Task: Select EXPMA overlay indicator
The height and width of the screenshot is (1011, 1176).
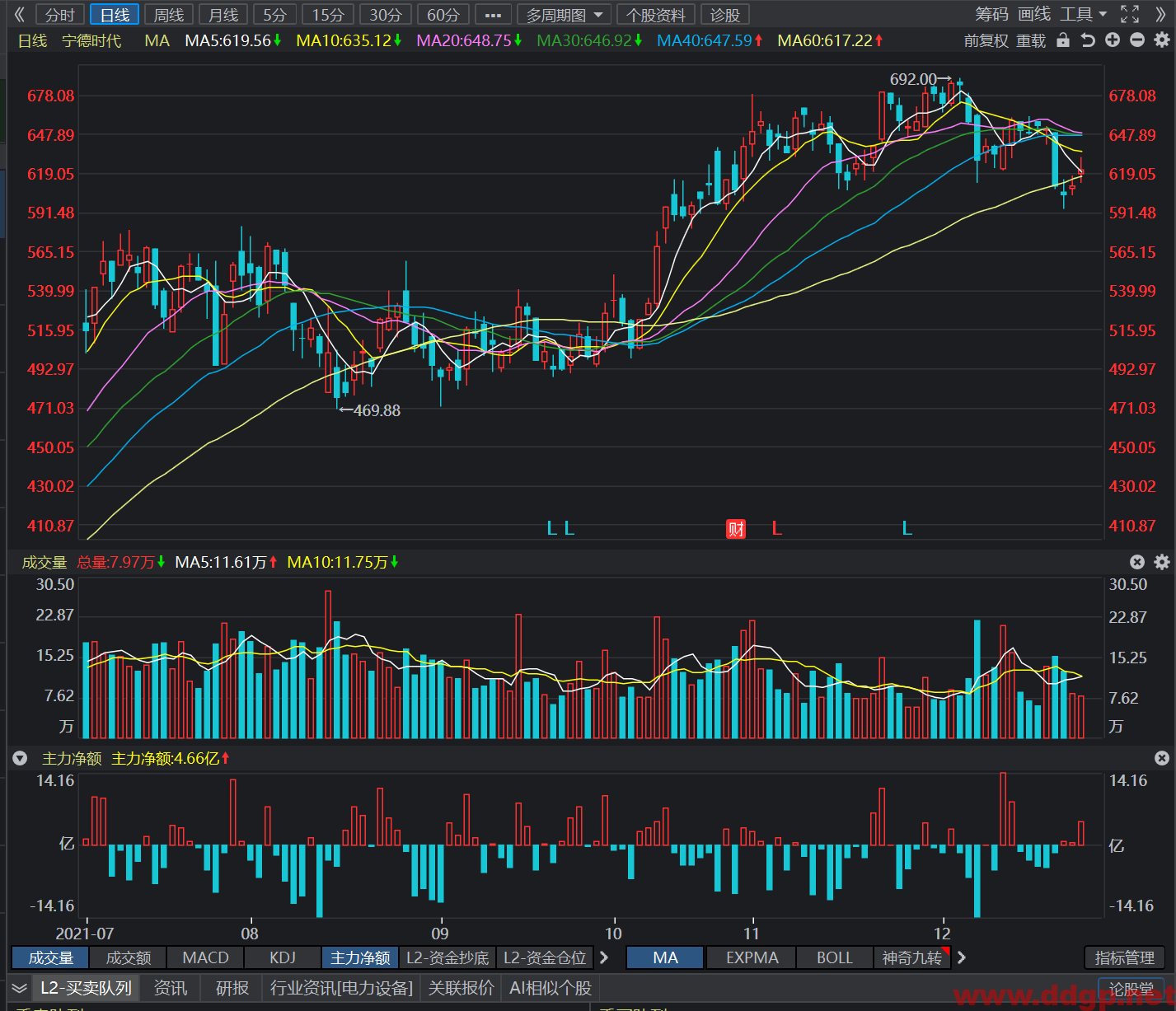Action: 752,957
